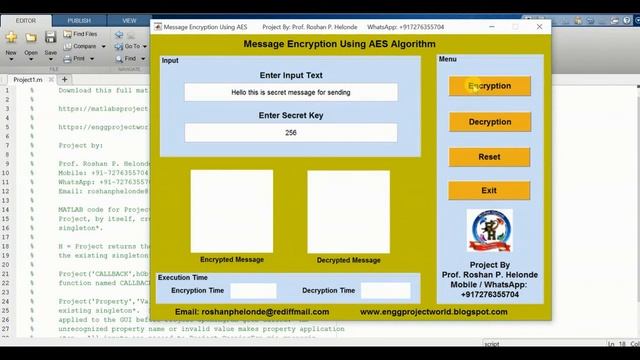Image resolution: width=640 pixels, height=360 pixels.
Task: Click the Enter Input Text field
Action: pos(291,93)
